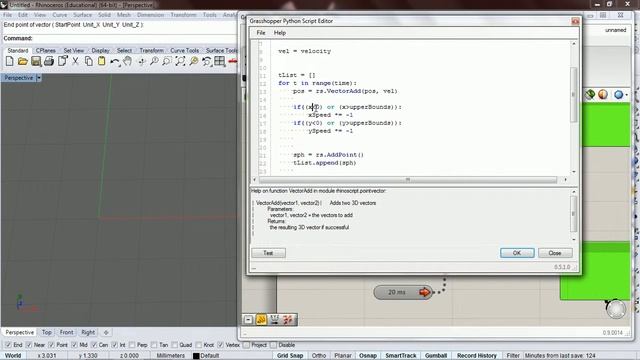Image resolution: width=640 pixels, height=360 pixels.
Task: Click the New file icon in Rhino toolbar
Action: point(9,61)
